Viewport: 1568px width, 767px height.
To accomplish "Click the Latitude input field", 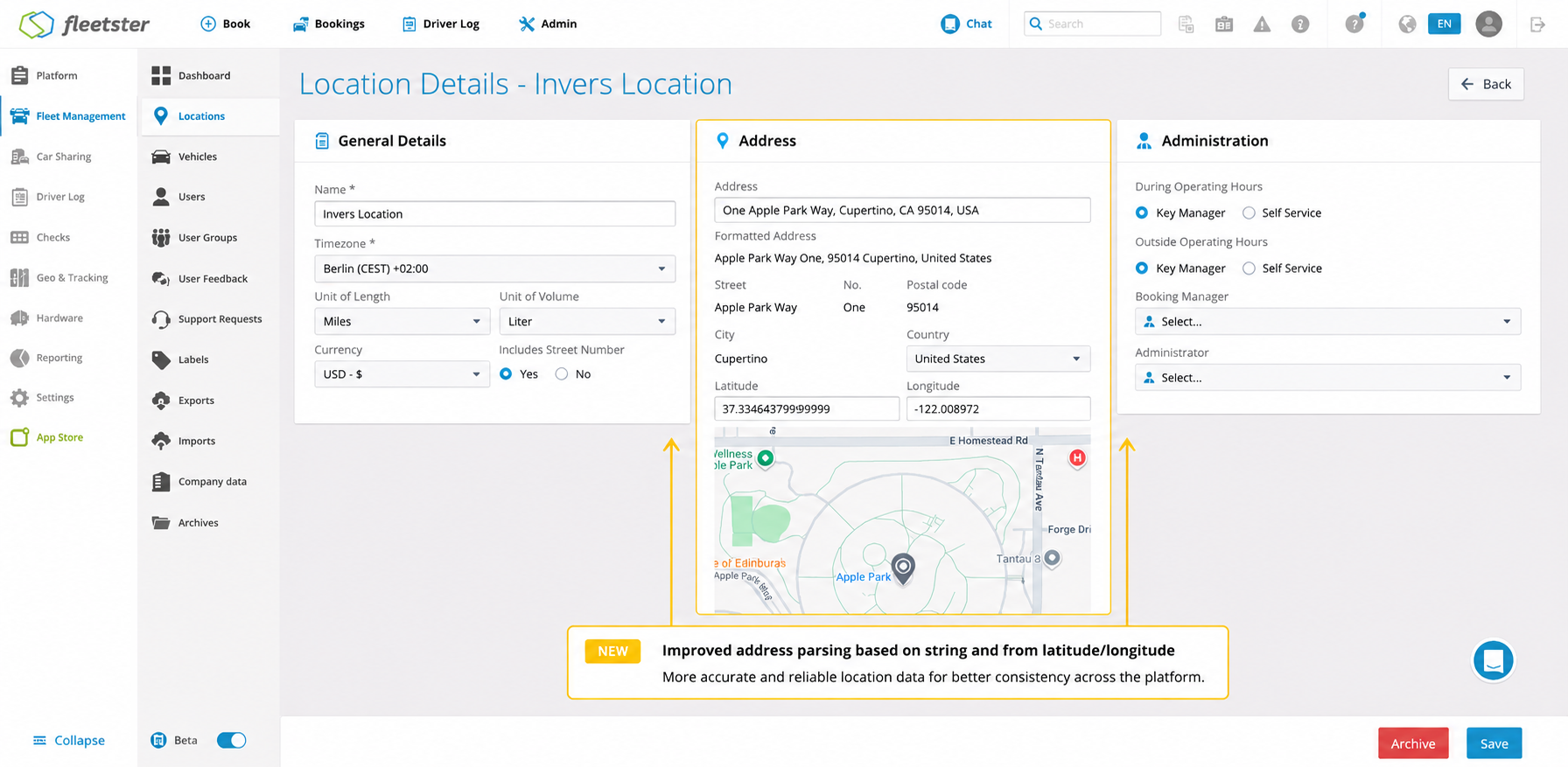I will [806, 408].
